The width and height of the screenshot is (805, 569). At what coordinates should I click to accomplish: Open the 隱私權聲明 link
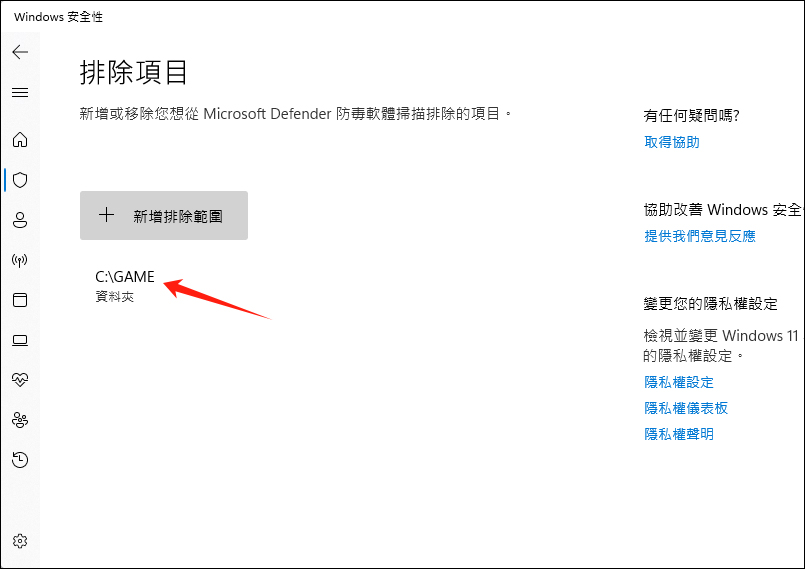tap(679, 434)
